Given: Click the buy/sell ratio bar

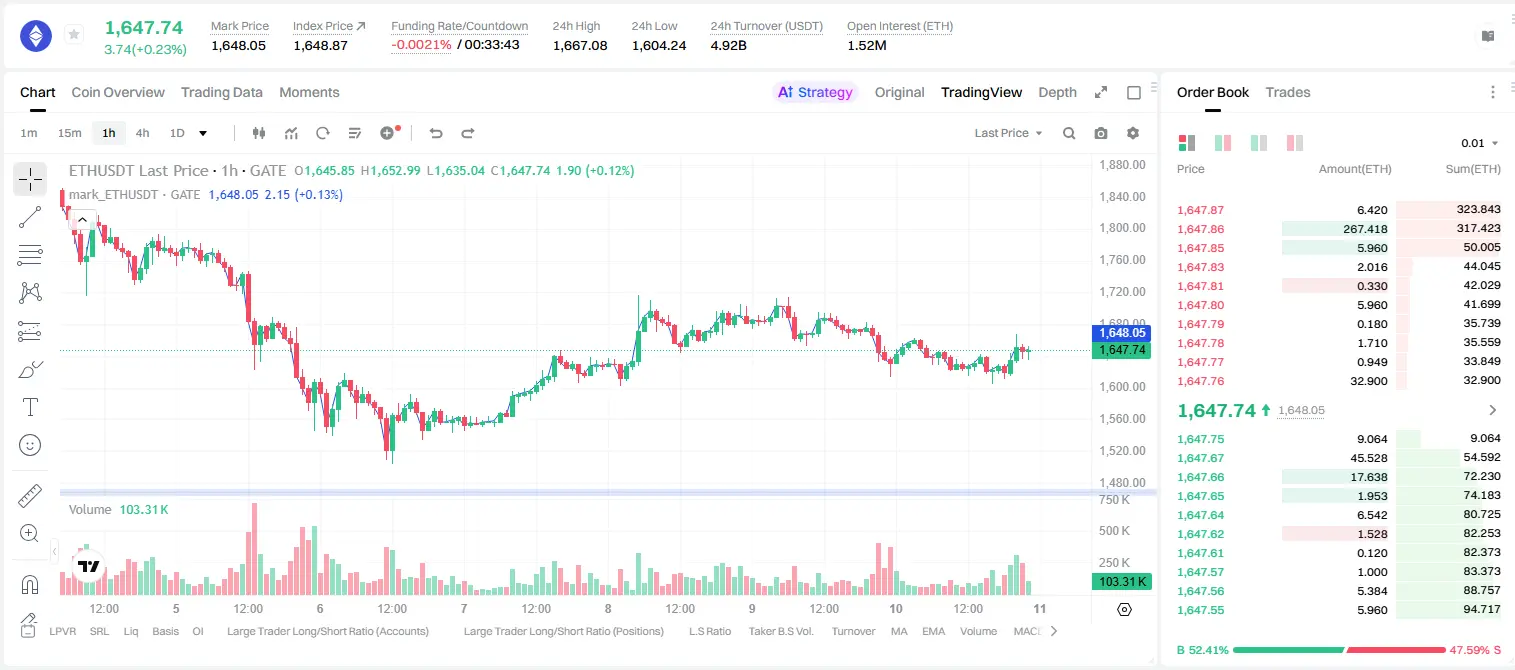Looking at the screenshot, I should click(x=1339, y=650).
